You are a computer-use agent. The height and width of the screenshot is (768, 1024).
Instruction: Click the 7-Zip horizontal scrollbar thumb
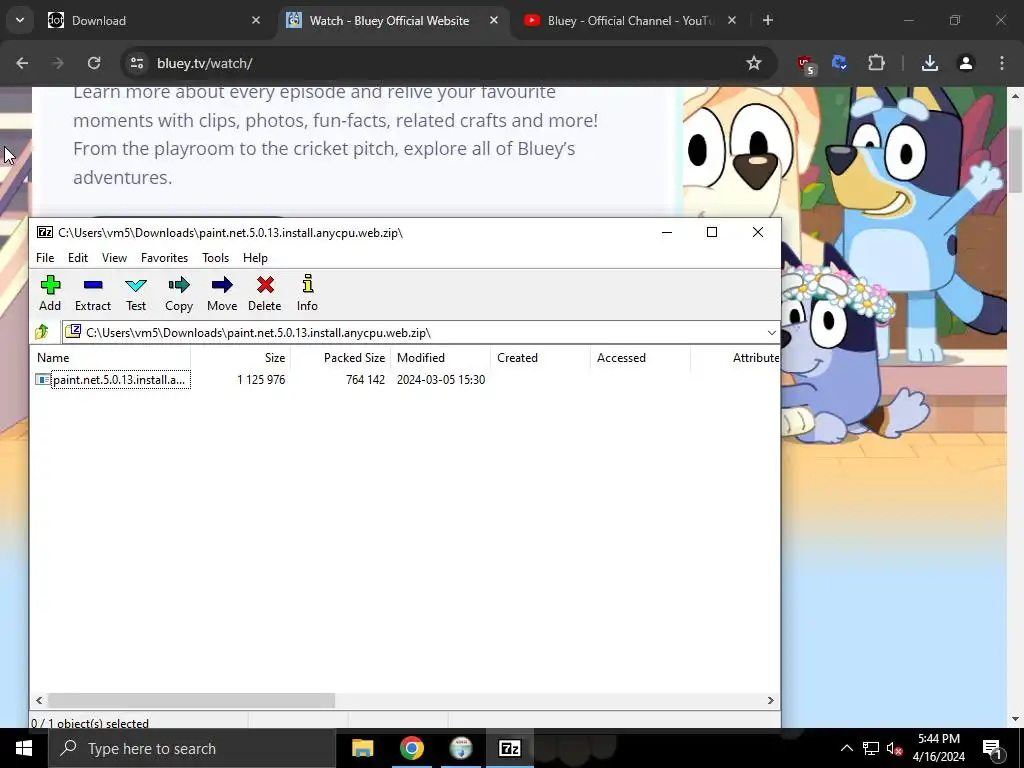(x=191, y=700)
